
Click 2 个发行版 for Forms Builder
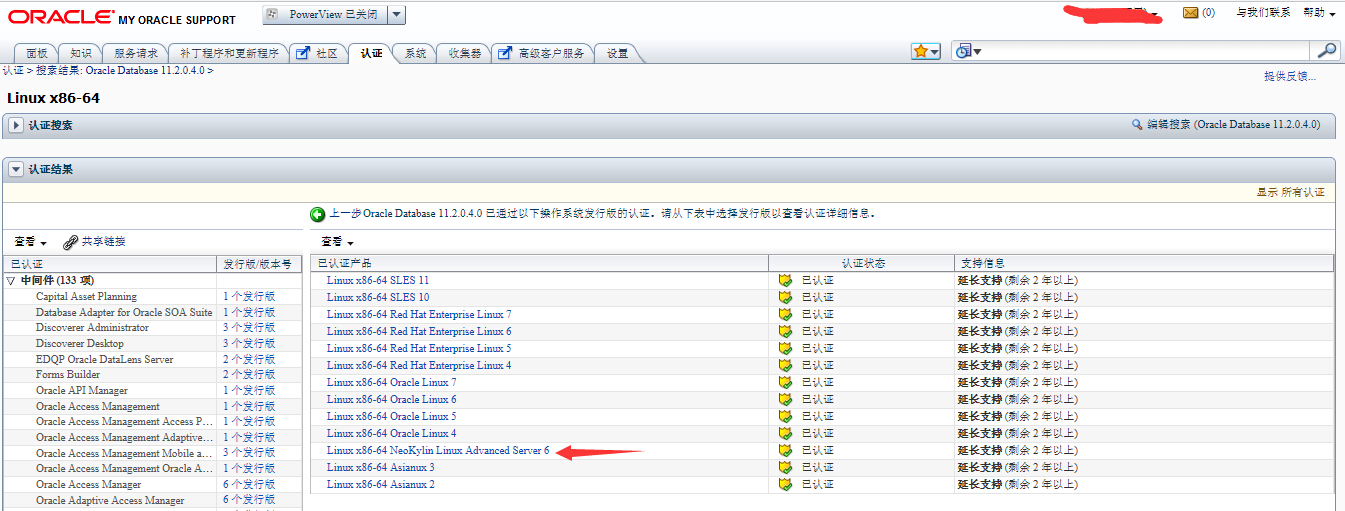tap(249, 375)
